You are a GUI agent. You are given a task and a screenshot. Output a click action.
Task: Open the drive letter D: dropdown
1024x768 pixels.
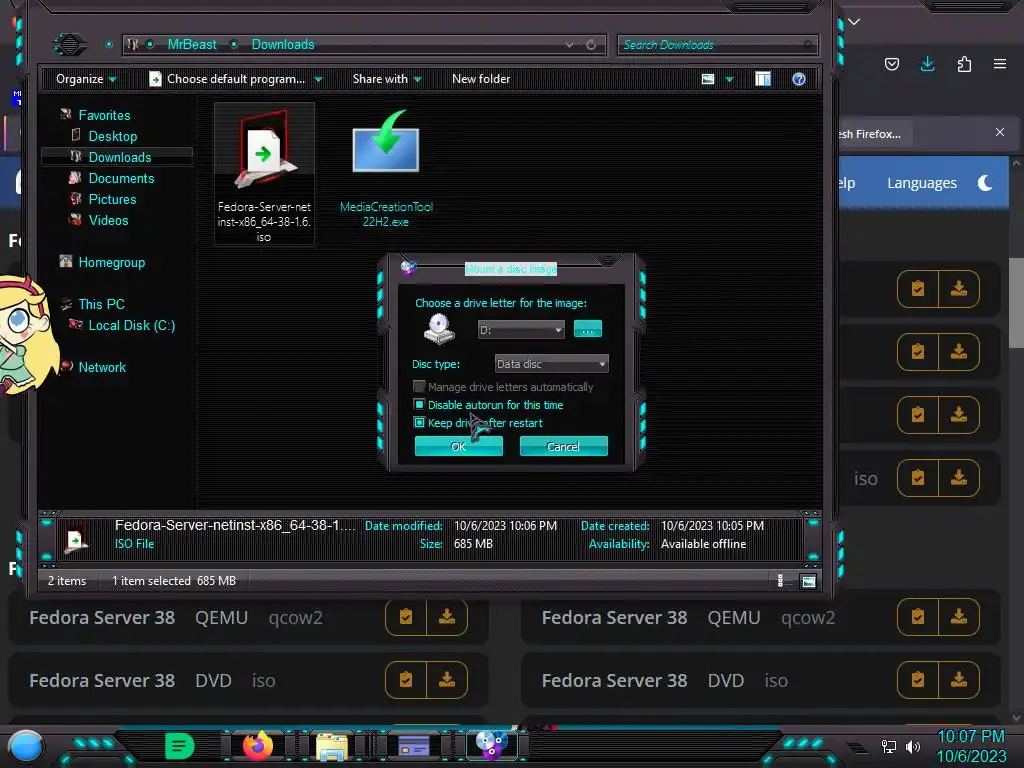520,330
